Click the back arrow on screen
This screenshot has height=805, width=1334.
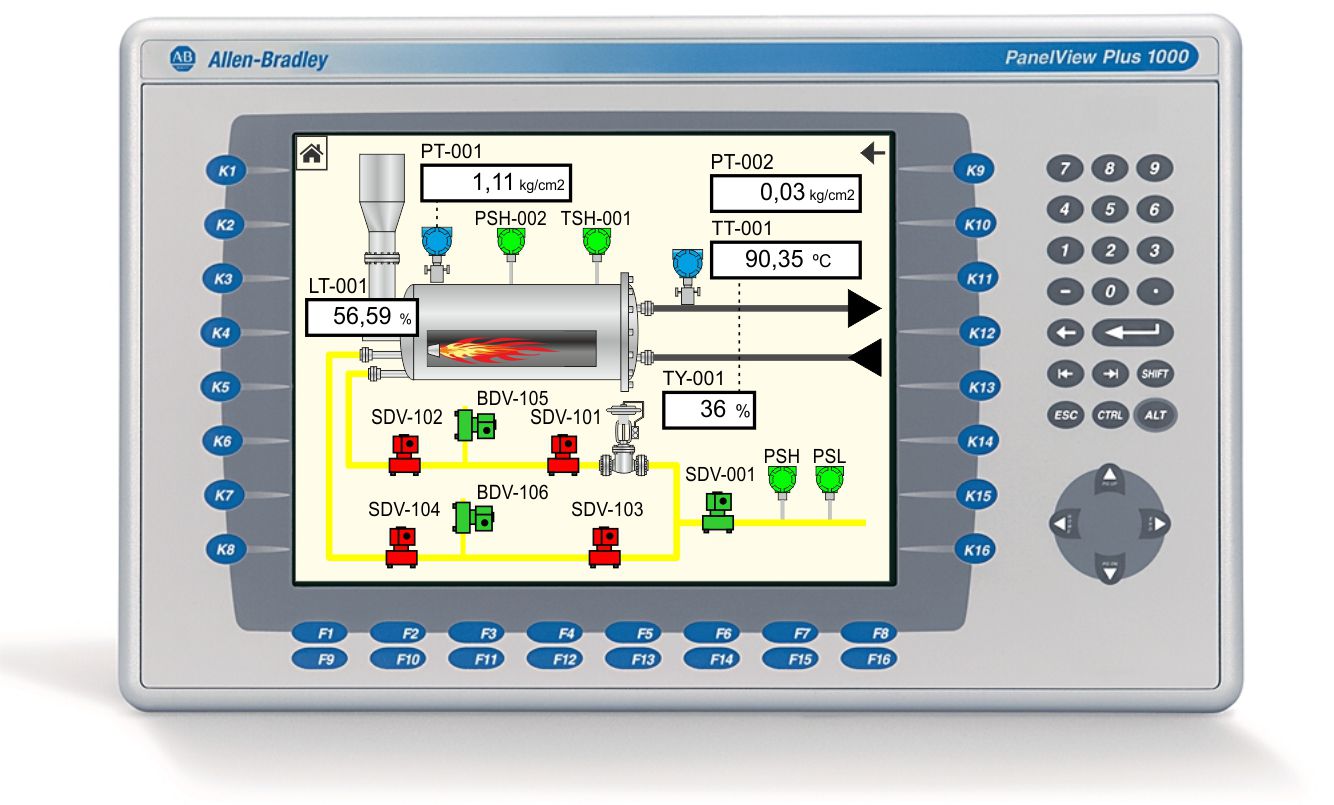pos(873,152)
